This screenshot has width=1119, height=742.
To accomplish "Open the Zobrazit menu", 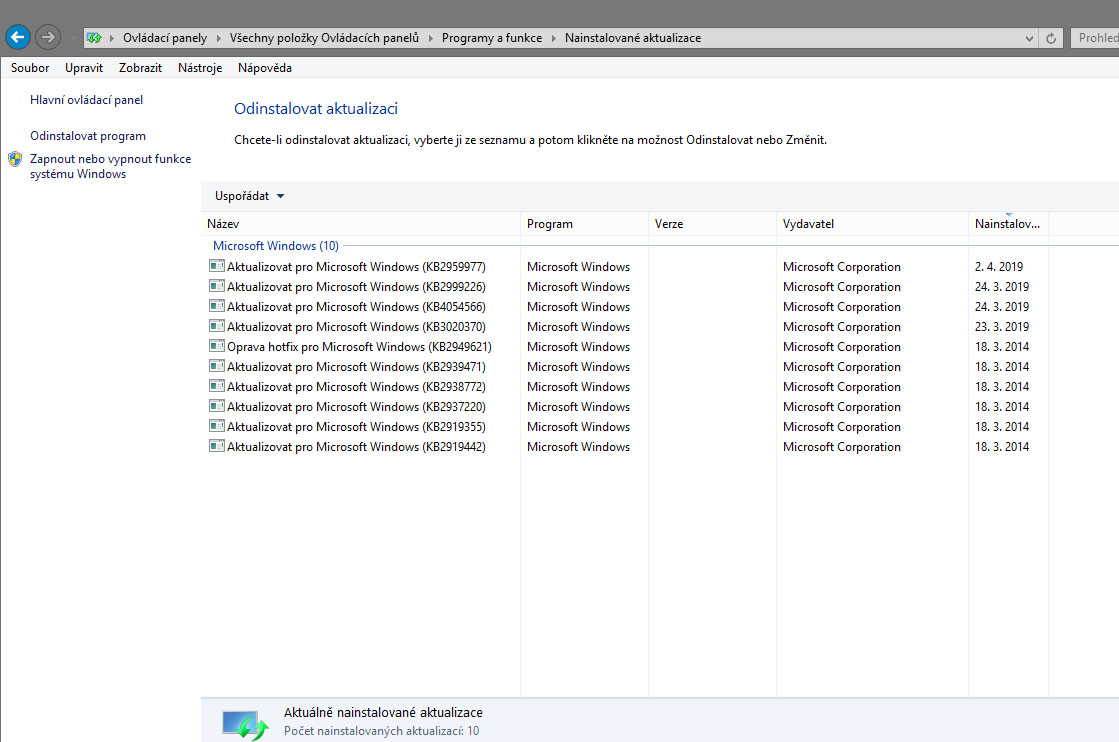I will pos(140,68).
